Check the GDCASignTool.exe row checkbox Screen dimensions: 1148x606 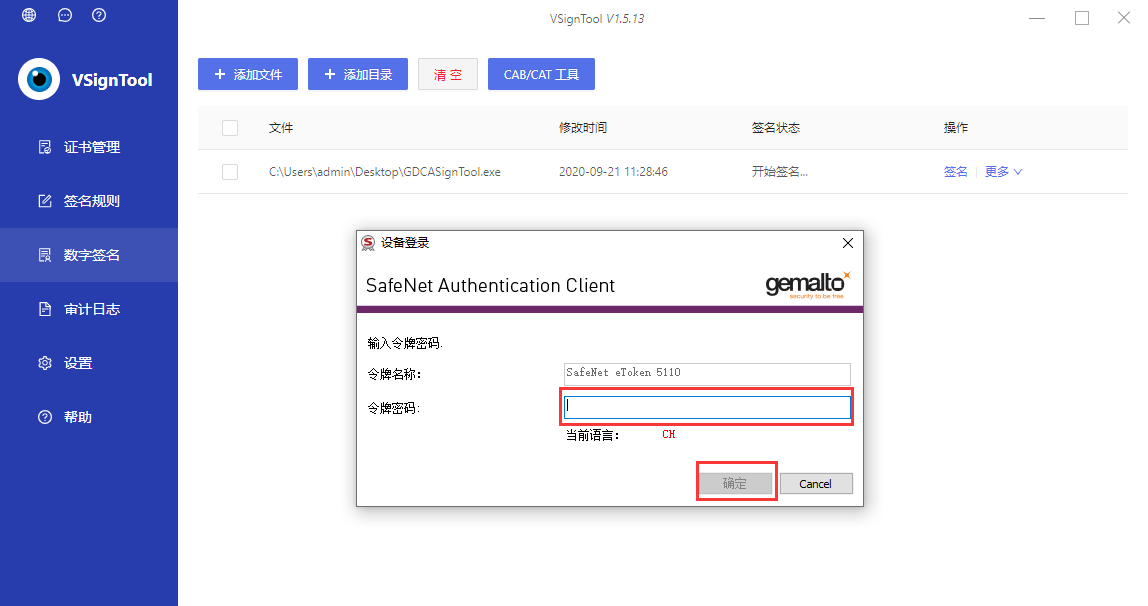coord(230,172)
